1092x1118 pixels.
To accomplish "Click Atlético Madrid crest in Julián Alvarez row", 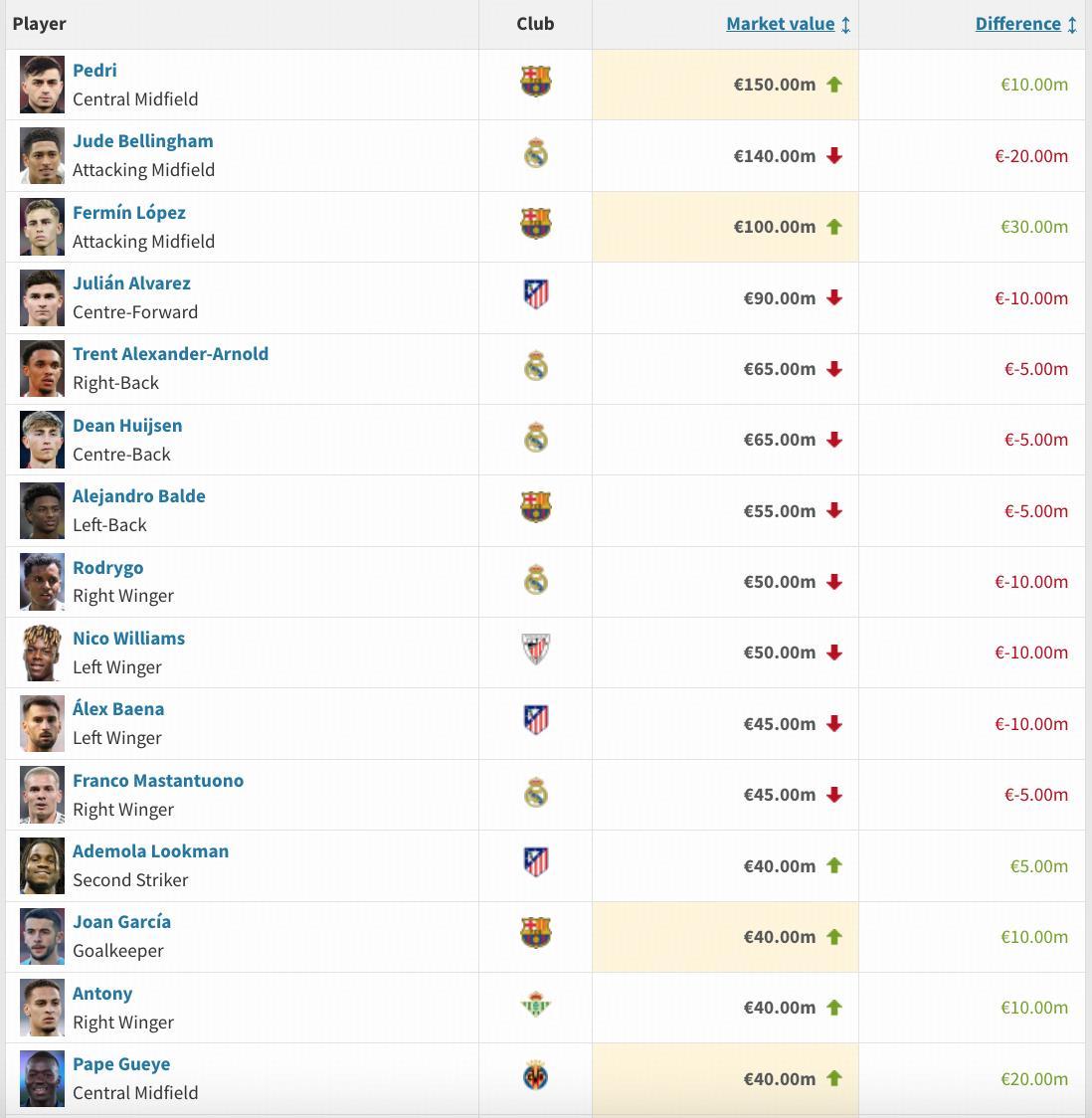I will [x=535, y=295].
